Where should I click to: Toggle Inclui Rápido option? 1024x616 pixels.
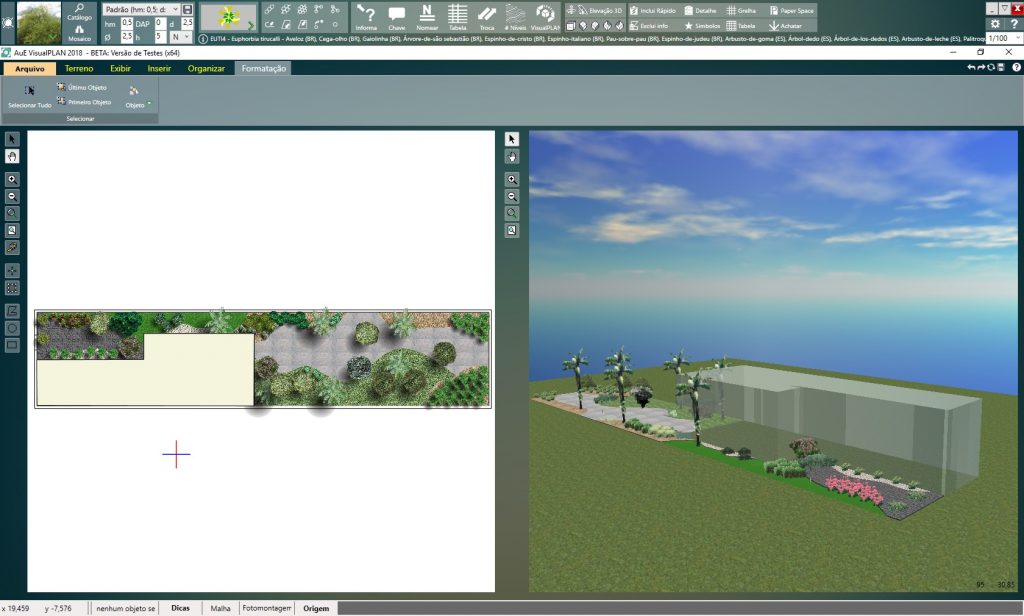(x=658, y=8)
